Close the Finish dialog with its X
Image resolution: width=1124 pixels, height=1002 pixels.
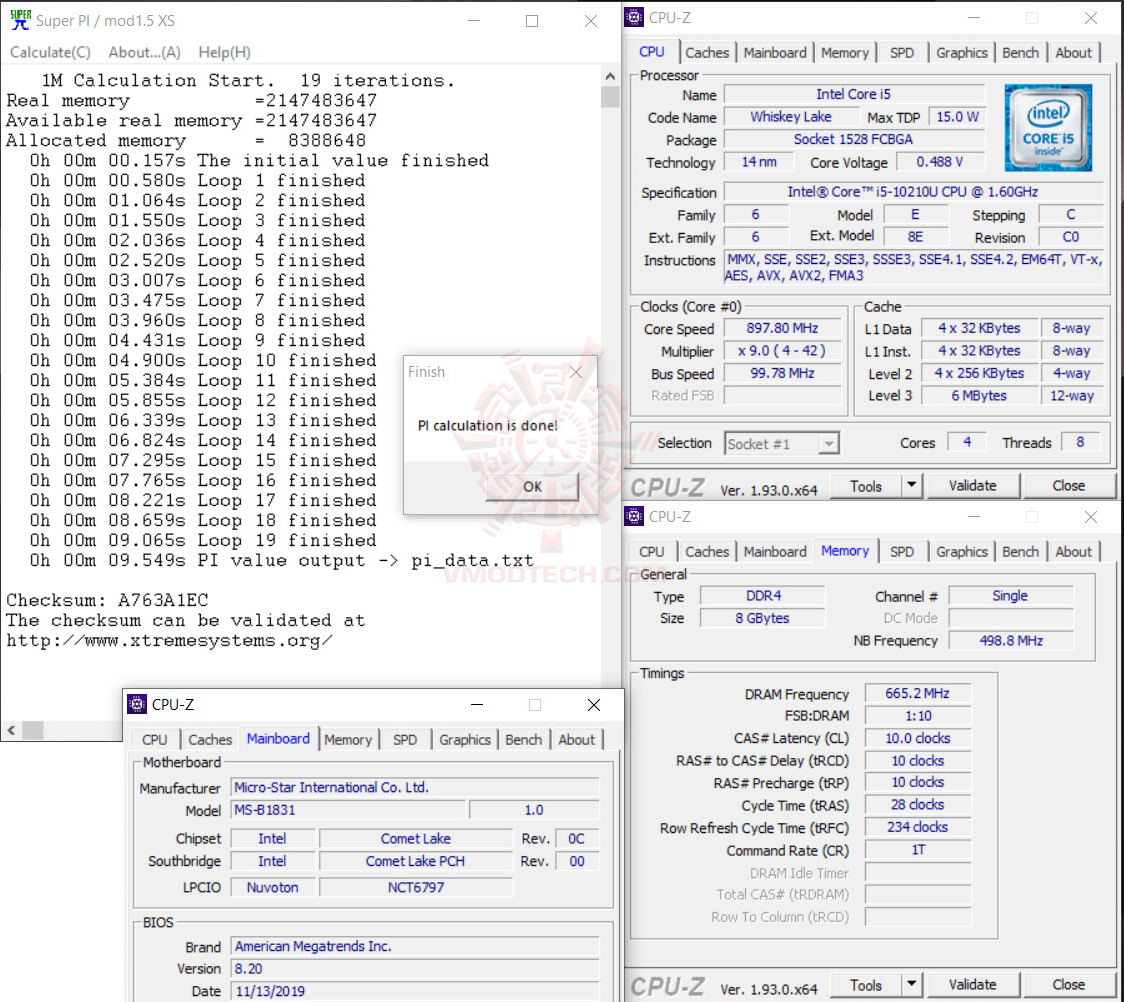pos(576,372)
